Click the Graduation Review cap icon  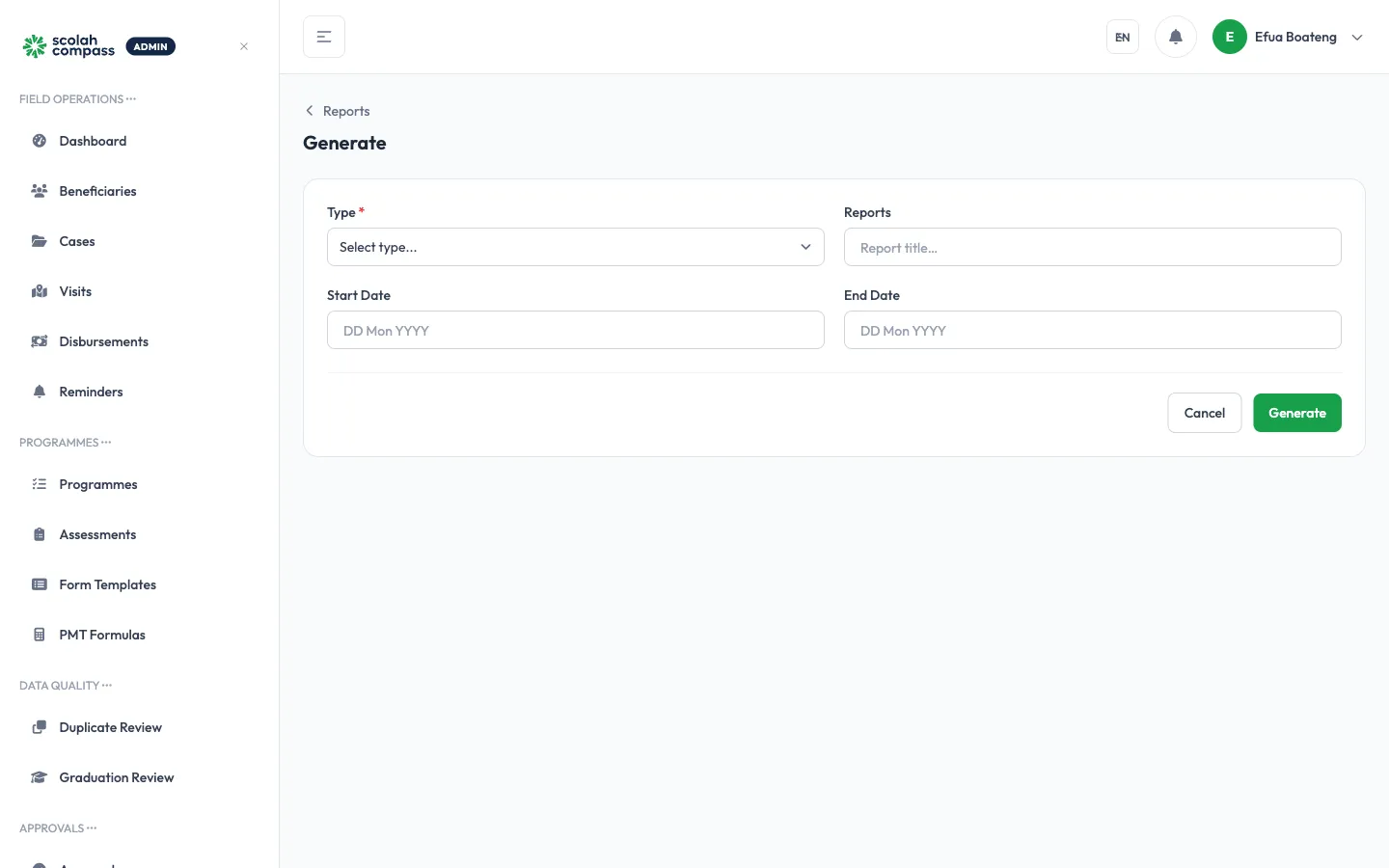[x=40, y=777]
